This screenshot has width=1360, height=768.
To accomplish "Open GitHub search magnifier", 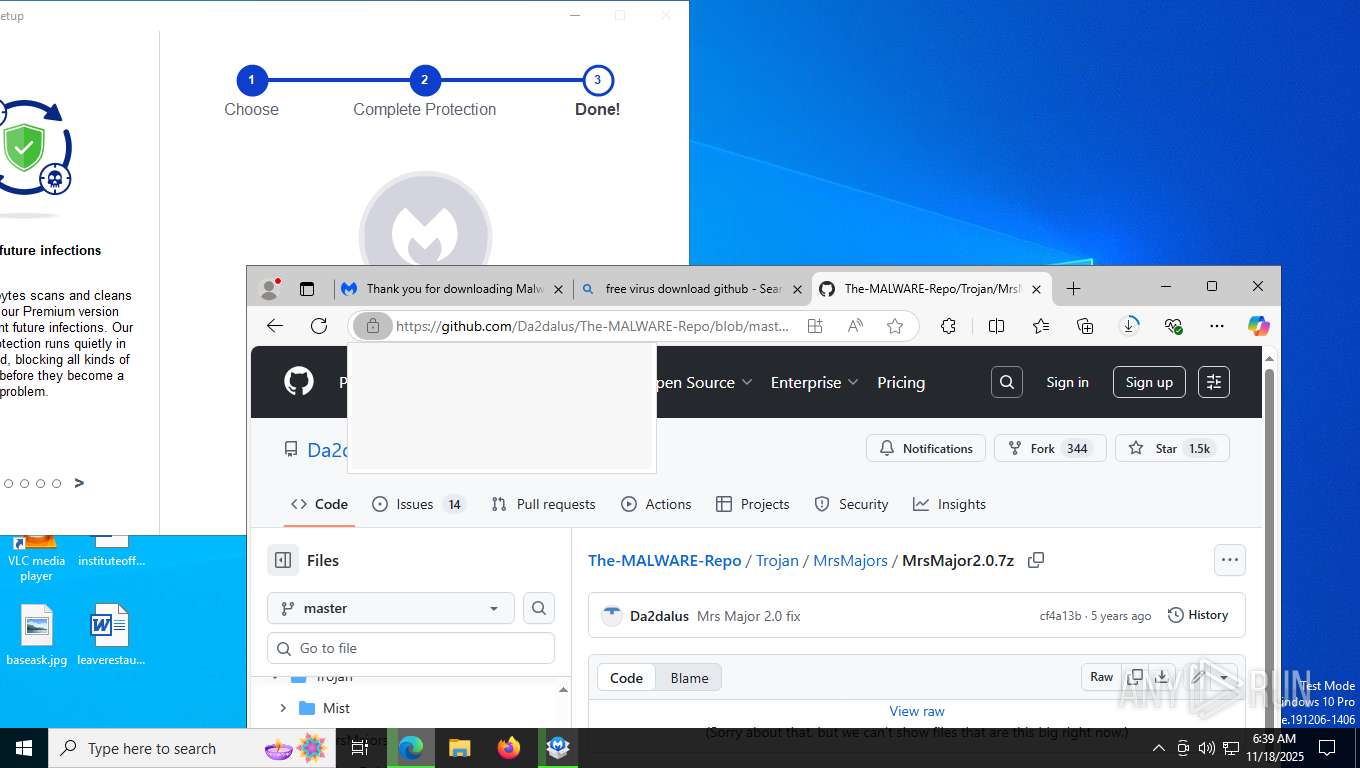I will pyautogui.click(x=1007, y=382).
